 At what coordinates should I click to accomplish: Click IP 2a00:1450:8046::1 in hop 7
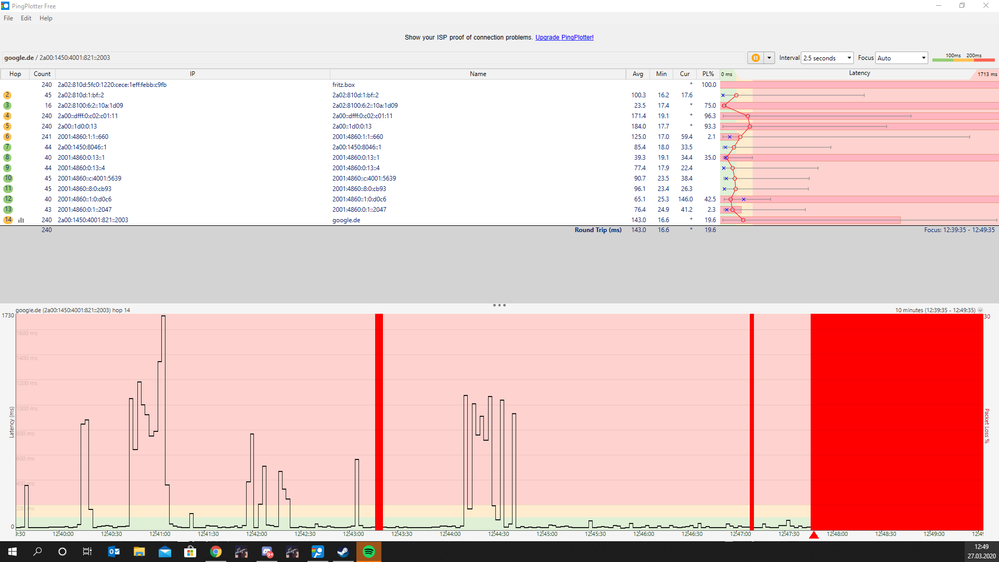82,147
